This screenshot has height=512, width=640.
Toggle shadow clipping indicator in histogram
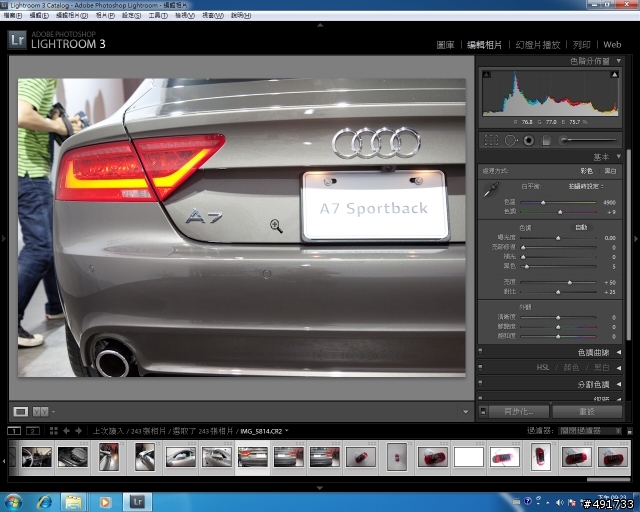486,74
